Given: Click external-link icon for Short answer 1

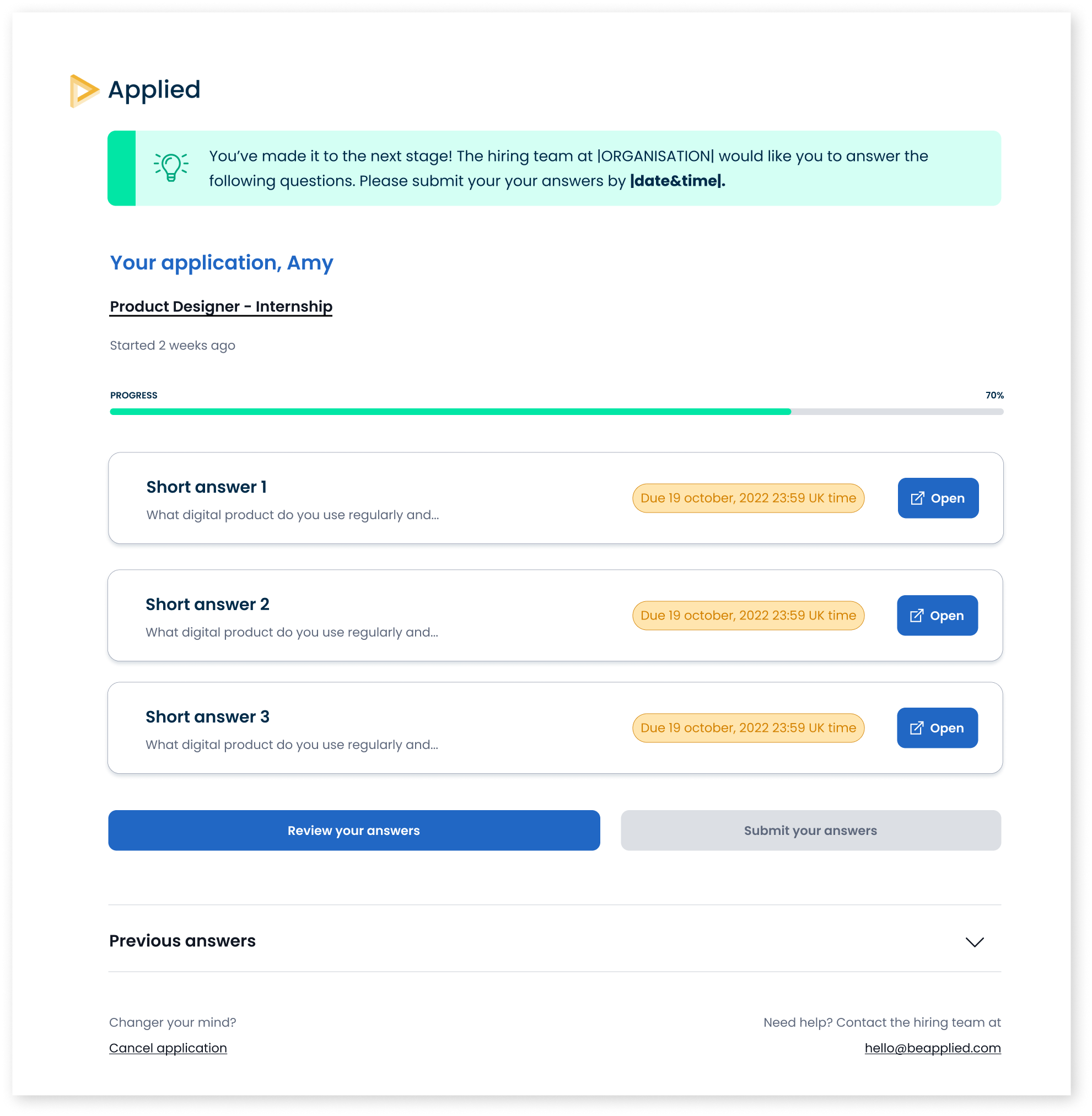Looking at the screenshot, I should point(918,498).
